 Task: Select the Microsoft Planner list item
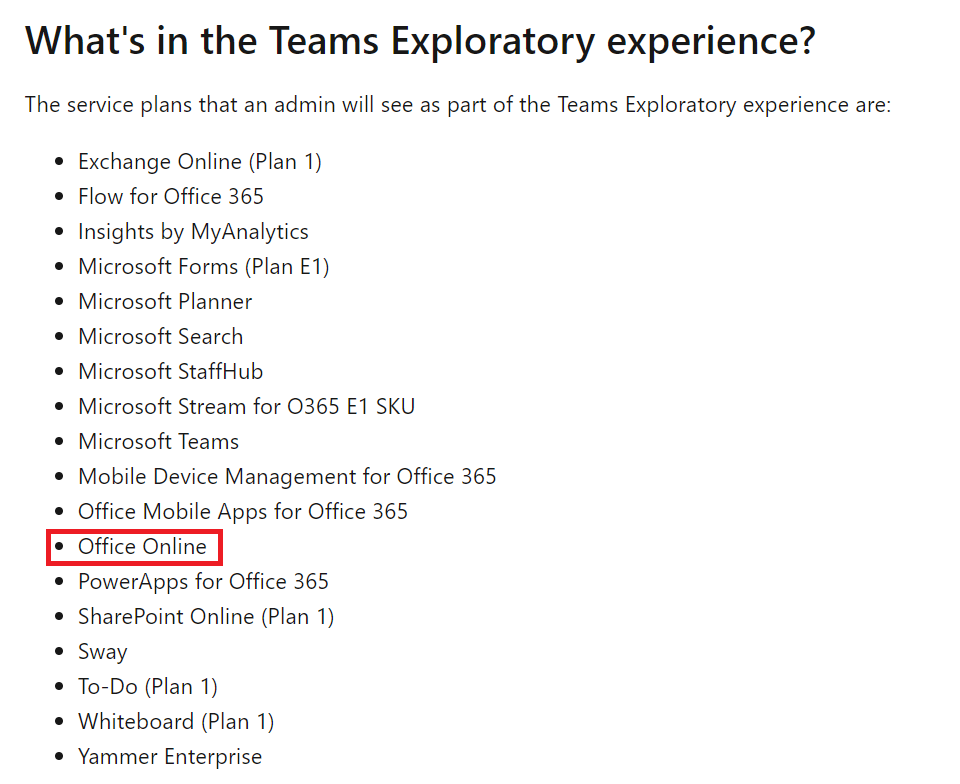(165, 302)
